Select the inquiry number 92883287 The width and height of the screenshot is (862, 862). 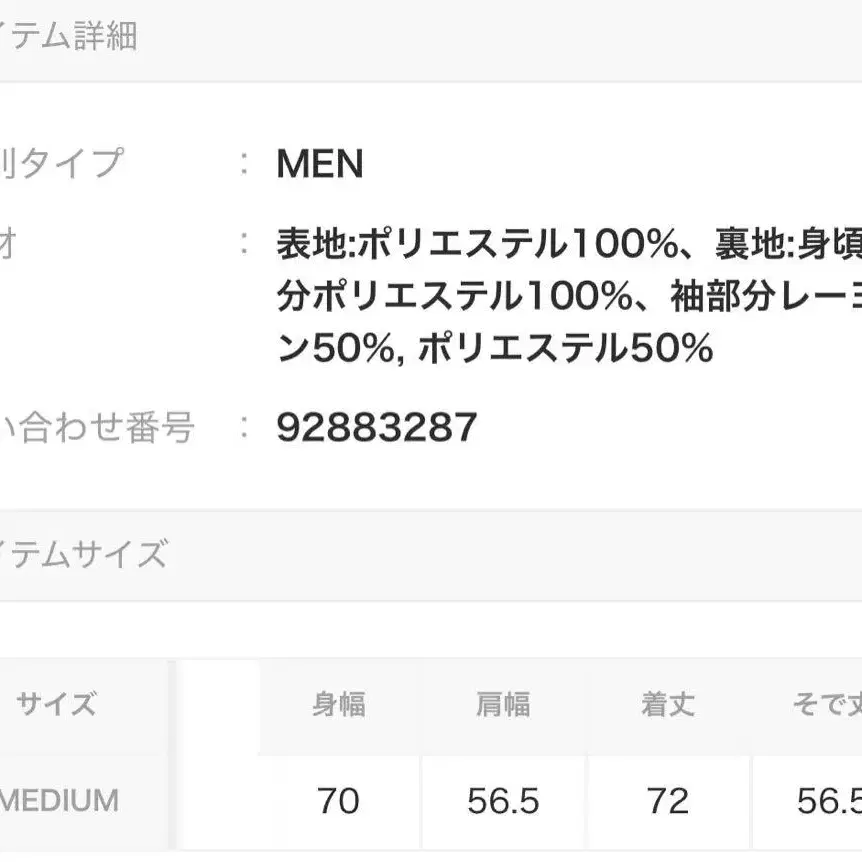(376, 428)
